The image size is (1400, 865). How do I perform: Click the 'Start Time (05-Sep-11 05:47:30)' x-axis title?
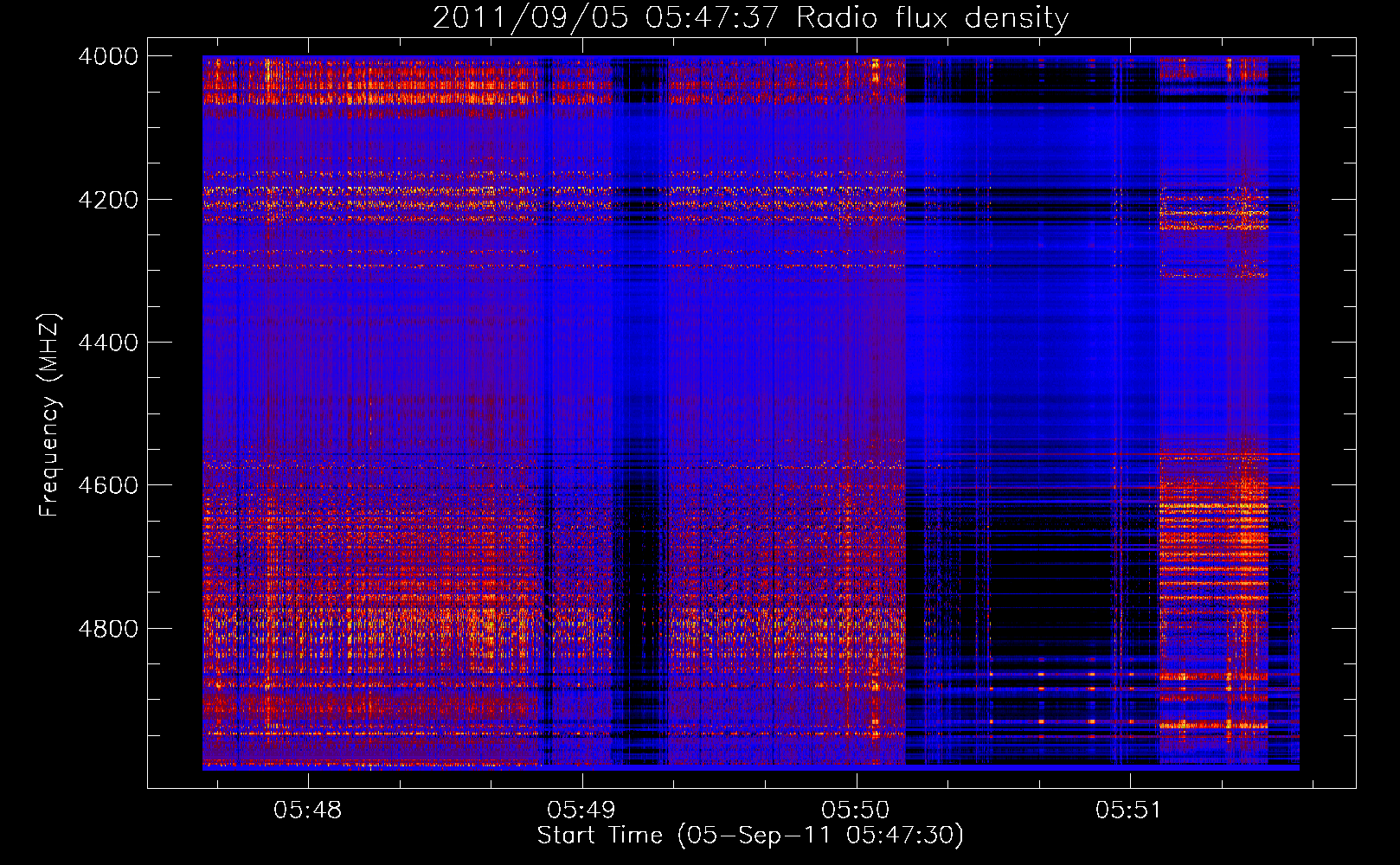coord(750,836)
